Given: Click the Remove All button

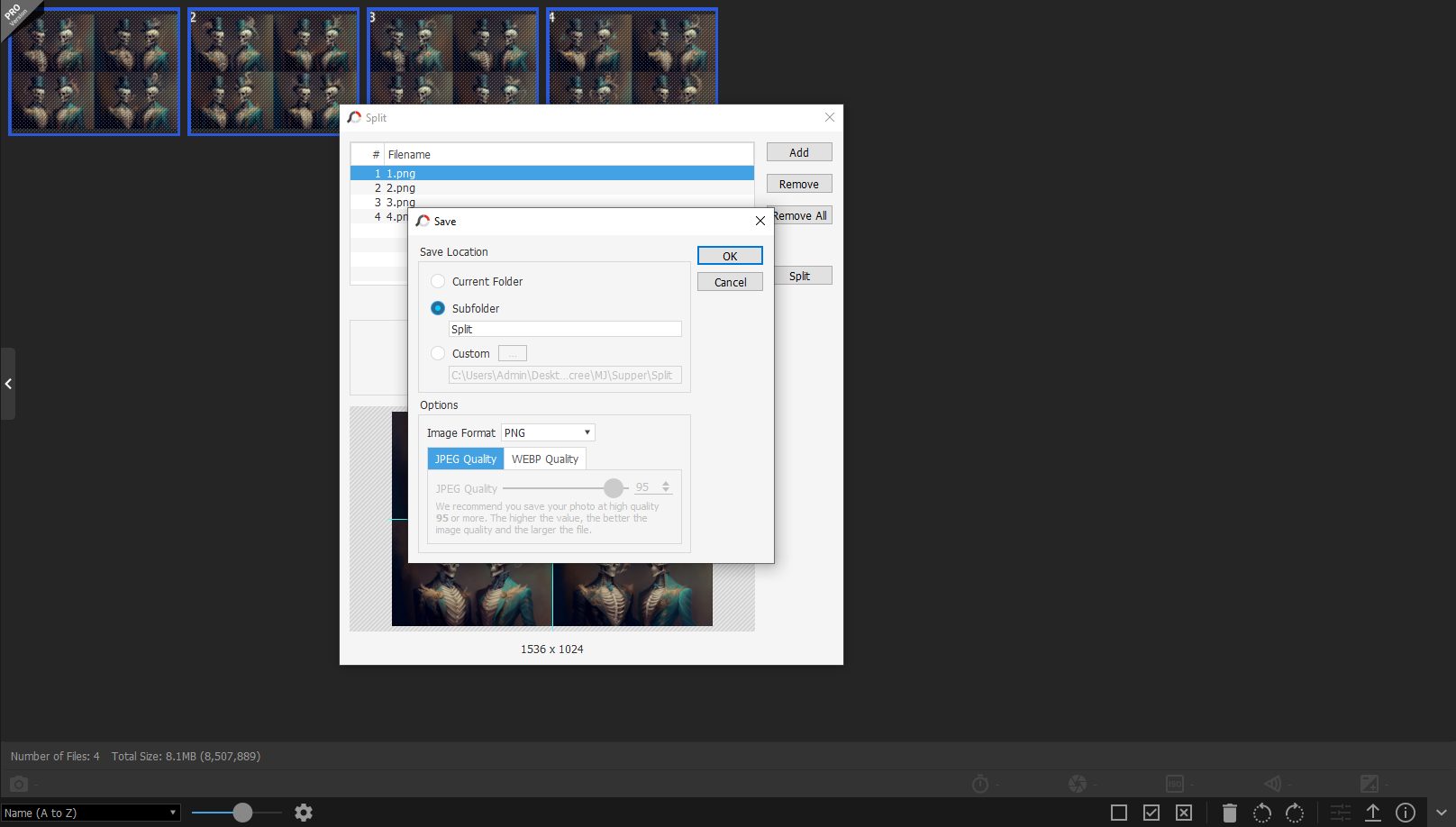Looking at the screenshot, I should point(802,215).
